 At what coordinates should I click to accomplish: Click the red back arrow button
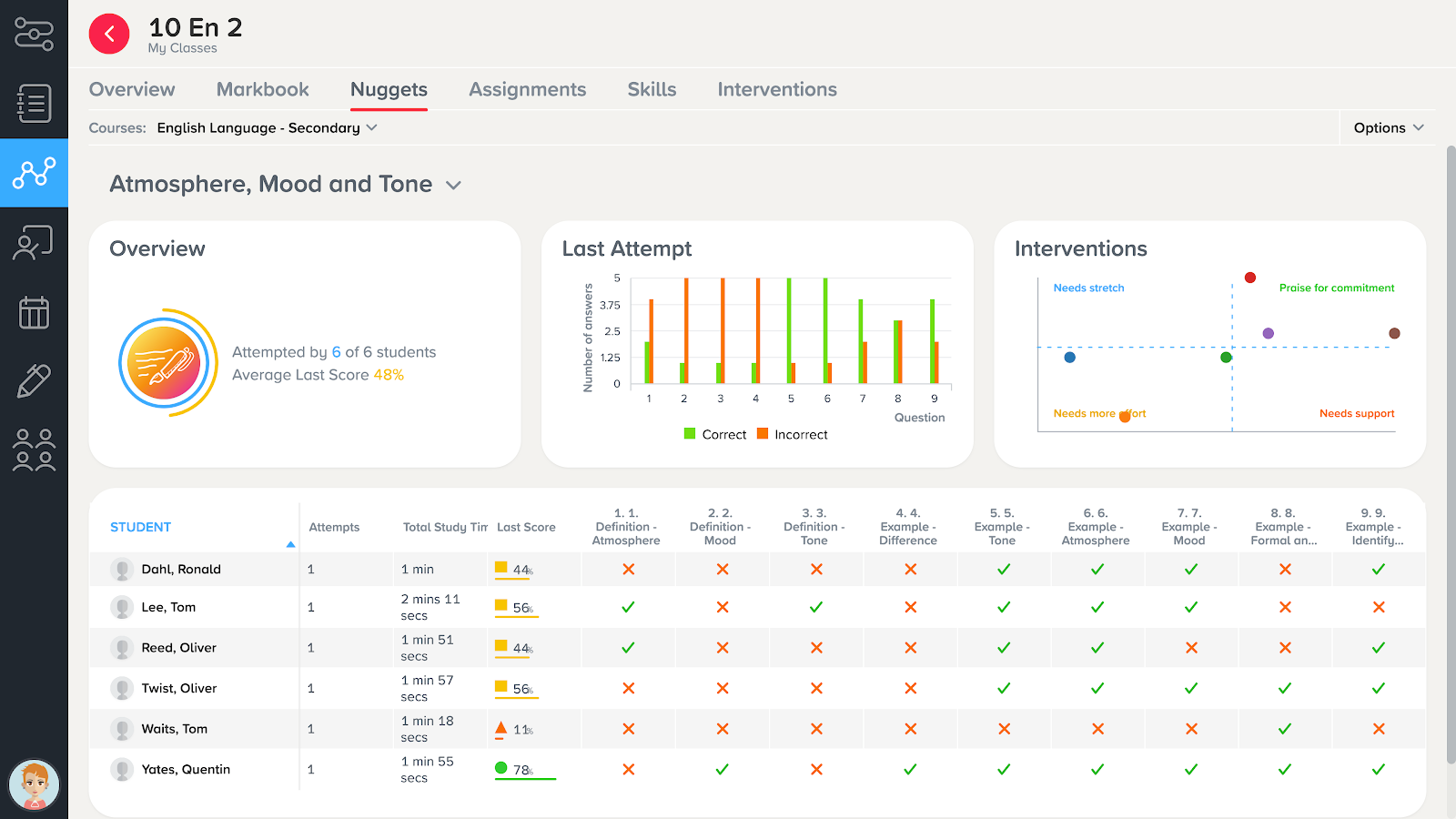click(x=109, y=35)
